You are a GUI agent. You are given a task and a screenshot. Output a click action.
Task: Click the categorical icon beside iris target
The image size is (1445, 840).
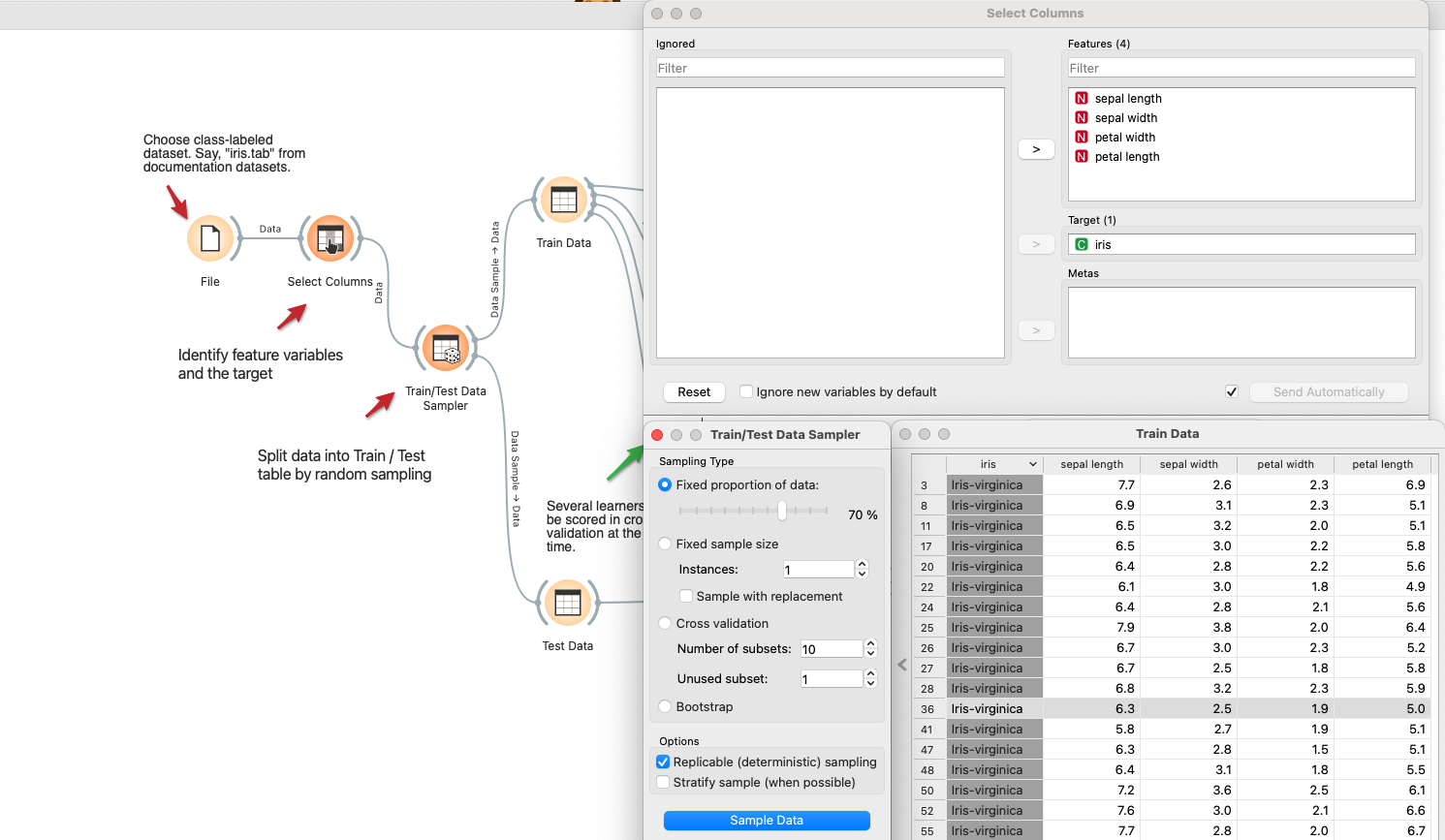pos(1082,244)
